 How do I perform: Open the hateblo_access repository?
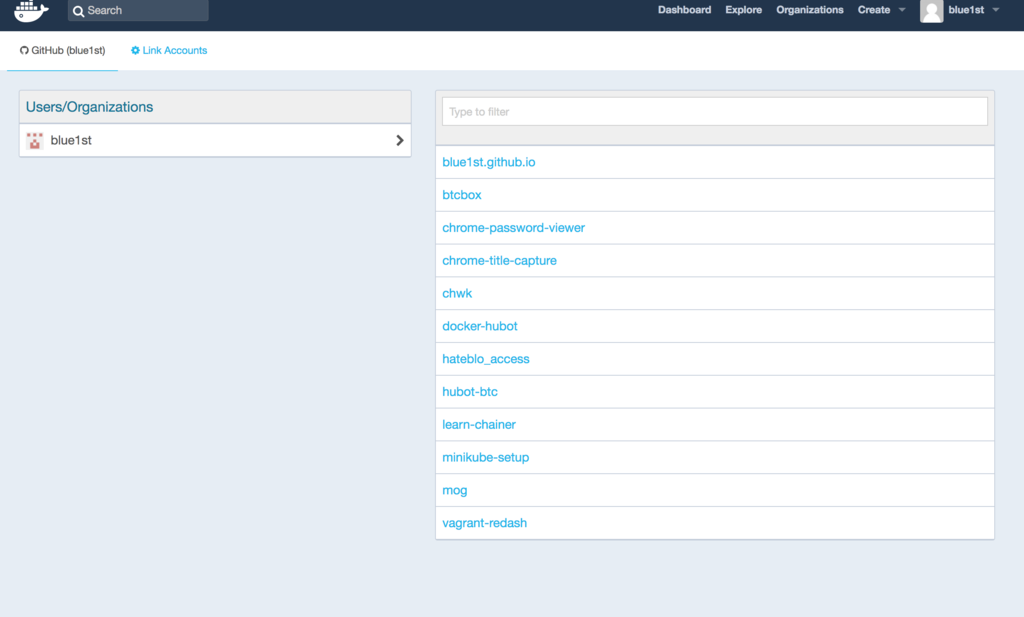[x=486, y=359]
